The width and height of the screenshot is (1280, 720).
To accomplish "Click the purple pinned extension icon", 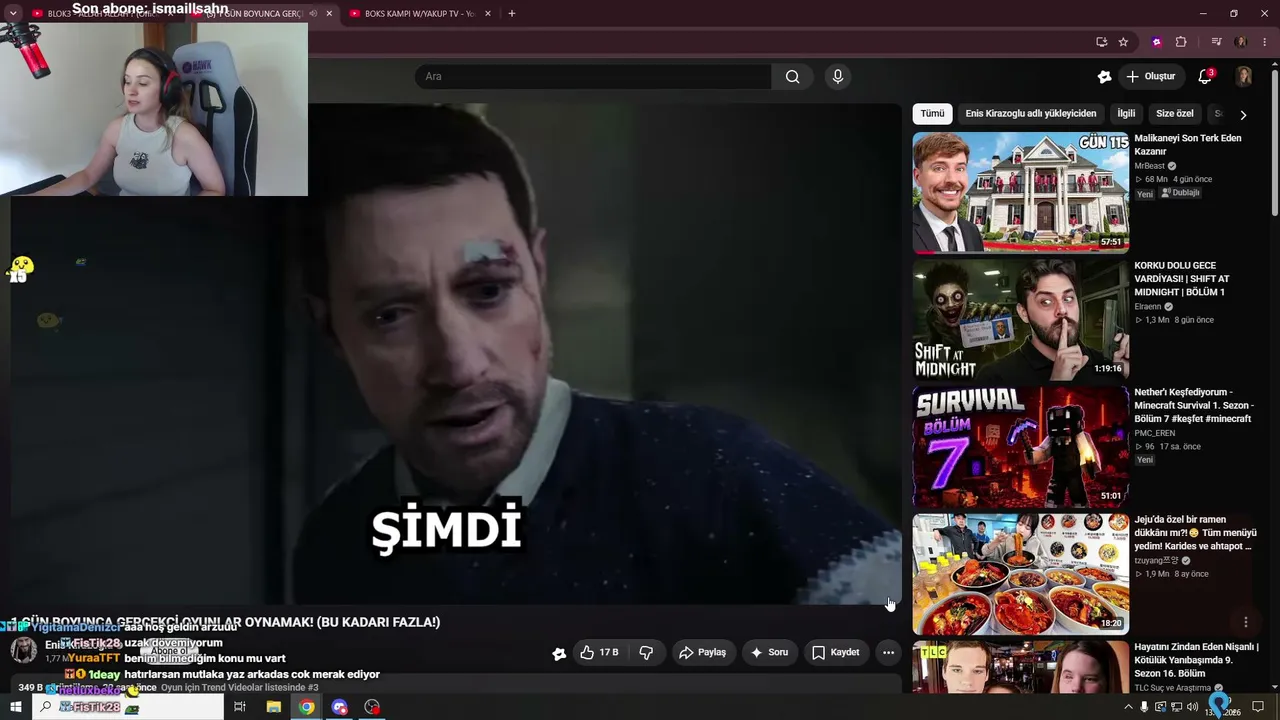I will pyautogui.click(x=1157, y=42).
